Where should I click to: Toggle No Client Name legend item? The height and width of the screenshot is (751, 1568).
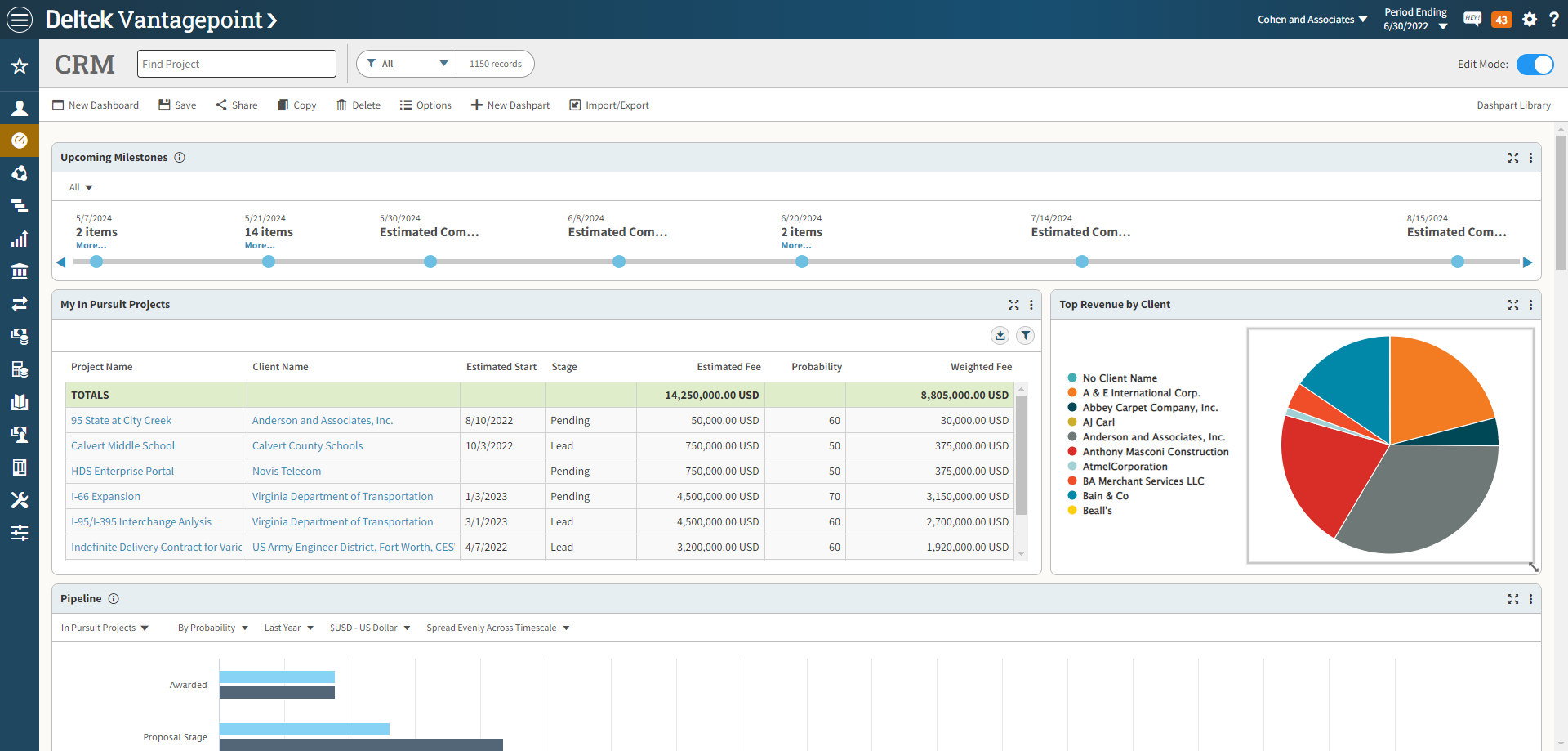coord(1119,378)
